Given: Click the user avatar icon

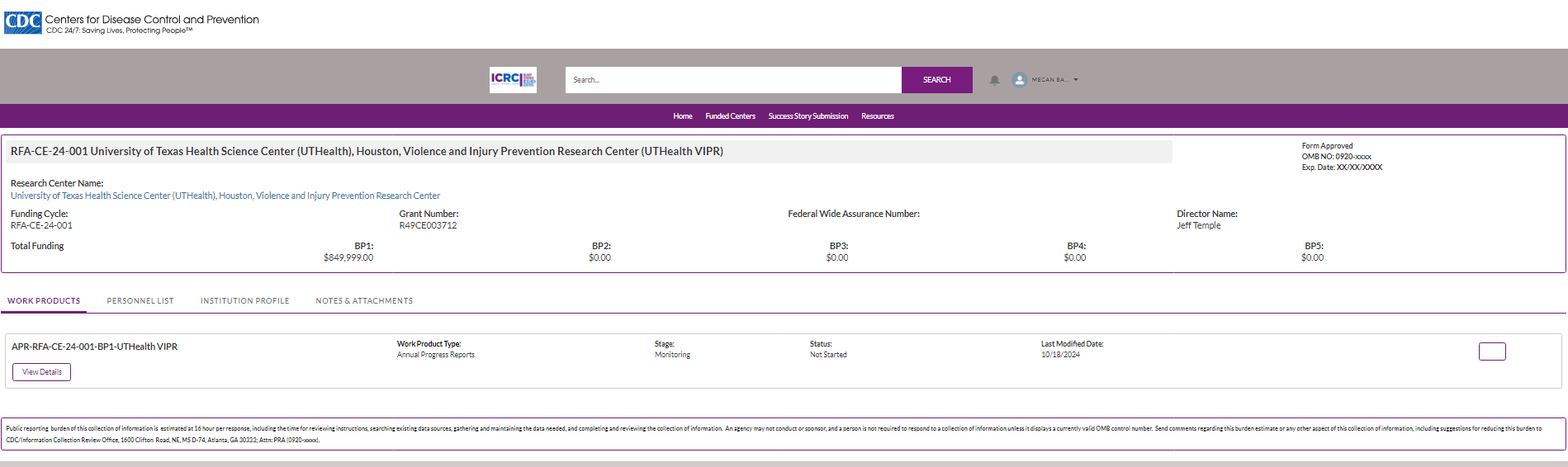Looking at the screenshot, I should [1019, 80].
